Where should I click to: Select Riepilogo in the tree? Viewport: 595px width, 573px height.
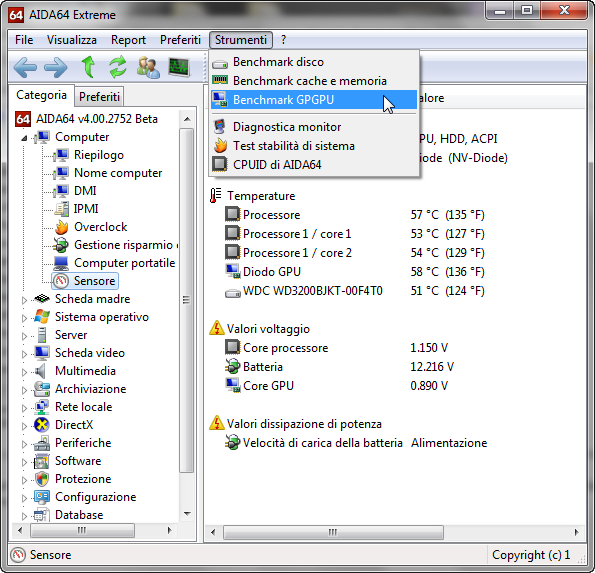click(x=99, y=155)
